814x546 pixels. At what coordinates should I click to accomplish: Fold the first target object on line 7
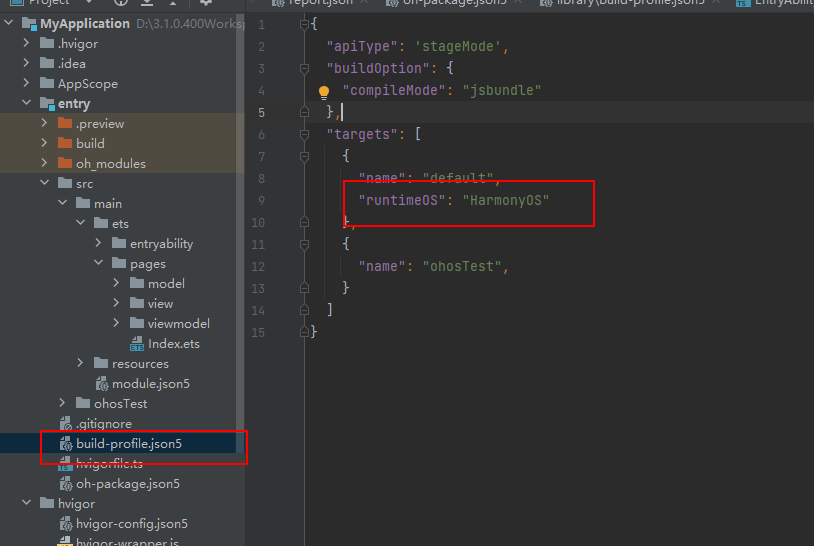click(304, 156)
